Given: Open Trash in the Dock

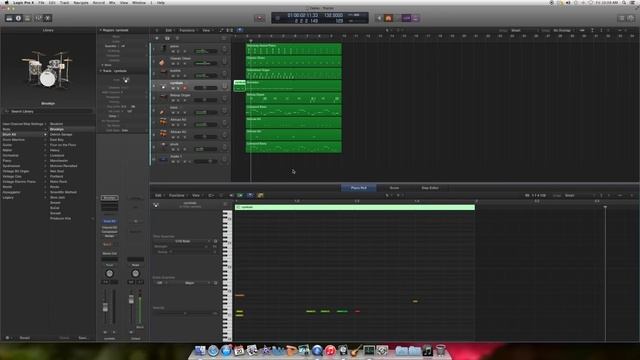Looking at the screenshot, I should pos(440,351).
